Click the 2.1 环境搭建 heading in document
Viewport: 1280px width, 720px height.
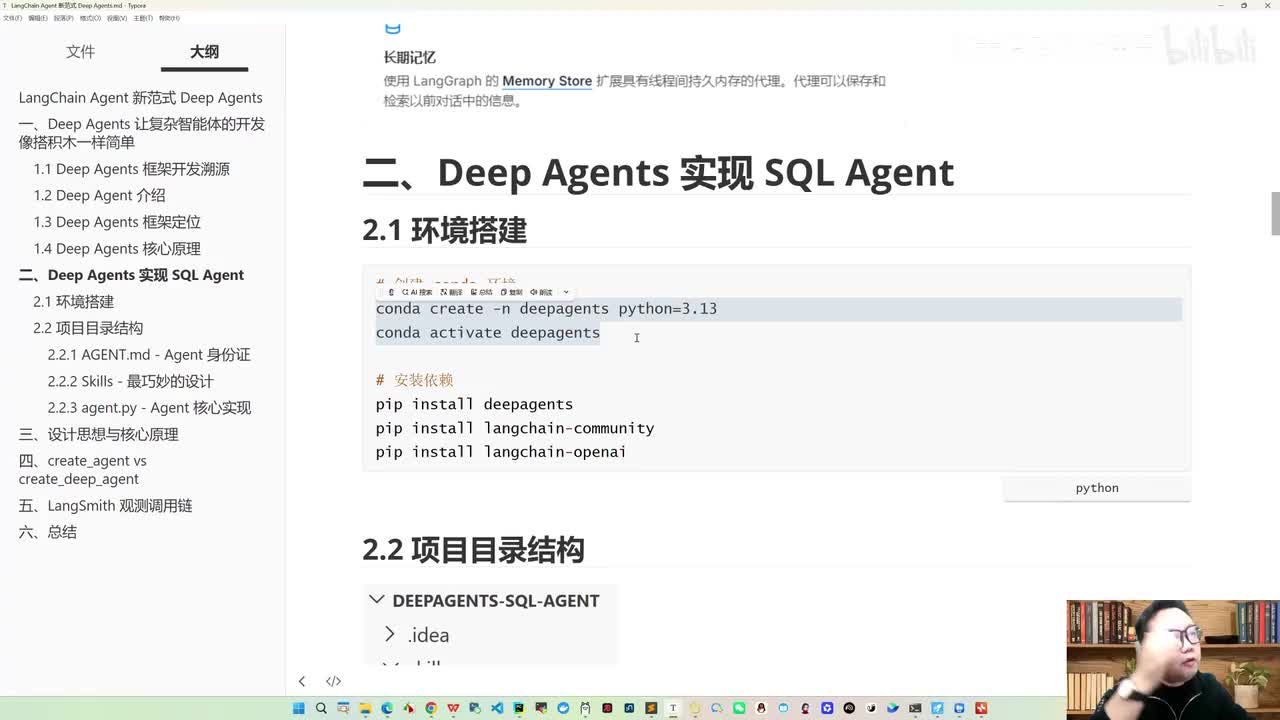click(444, 230)
